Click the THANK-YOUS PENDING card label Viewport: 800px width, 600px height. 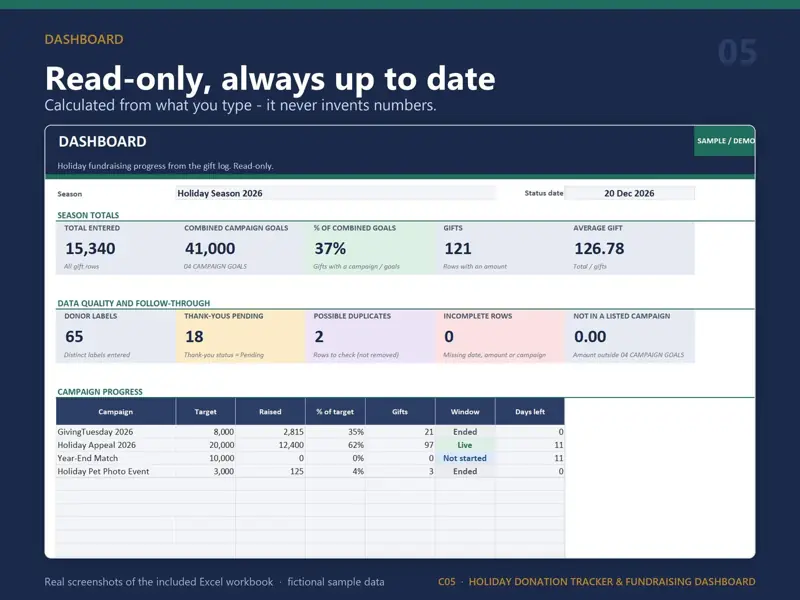tap(223, 316)
